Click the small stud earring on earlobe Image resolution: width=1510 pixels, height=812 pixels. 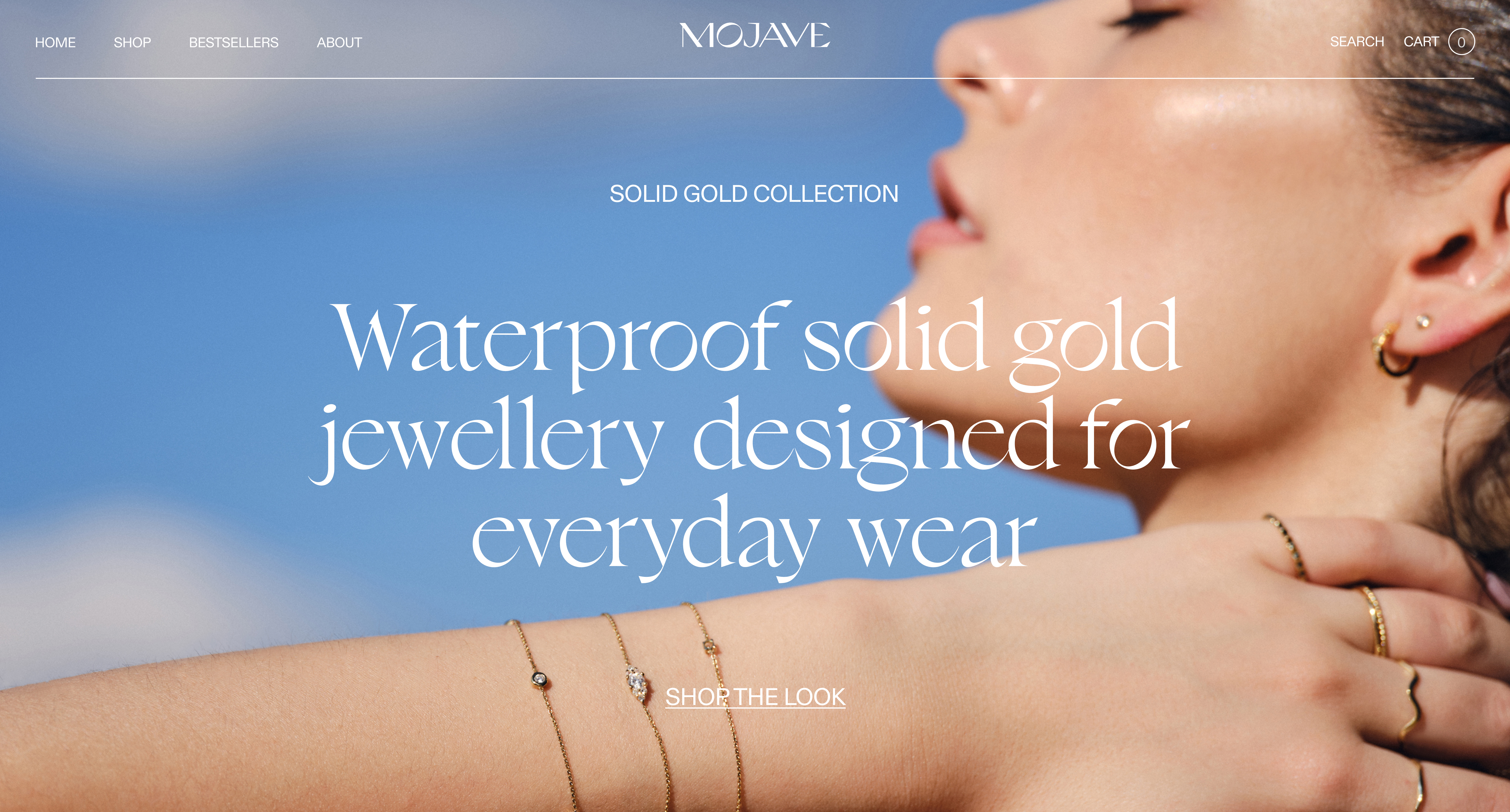pos(1423,321)
